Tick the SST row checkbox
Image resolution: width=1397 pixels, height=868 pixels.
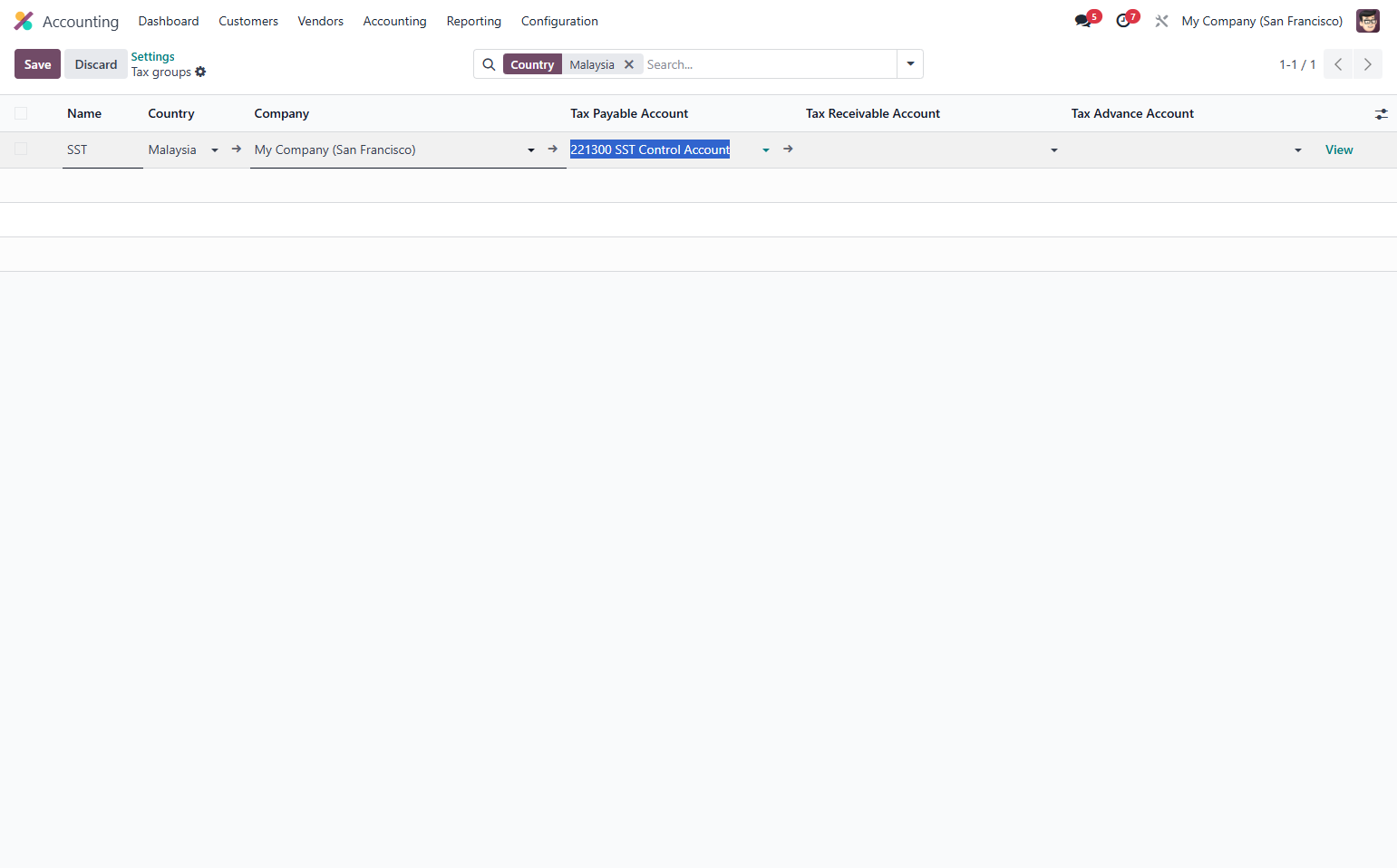point(21,149)
